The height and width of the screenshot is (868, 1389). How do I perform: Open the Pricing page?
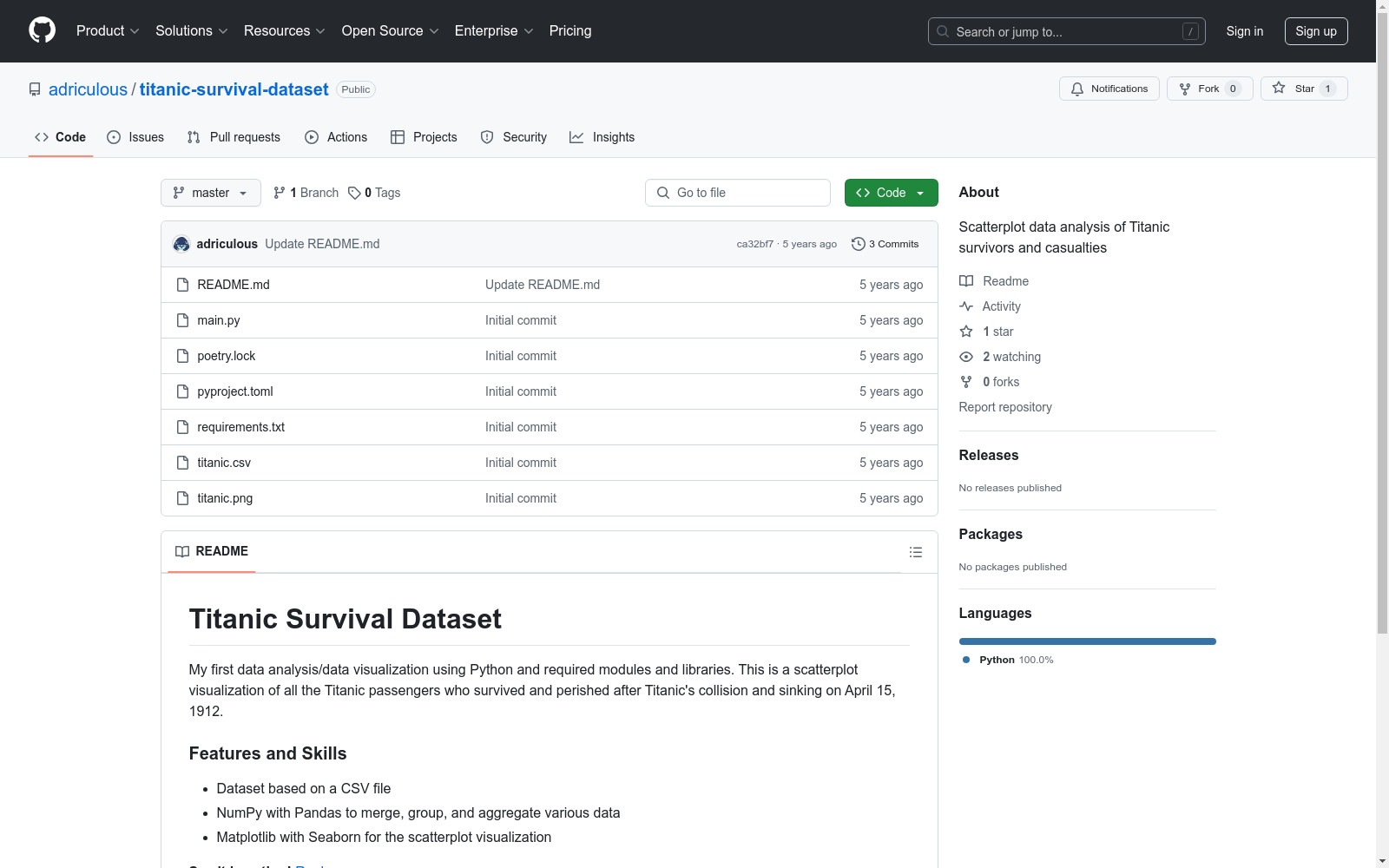click(570, 31)
